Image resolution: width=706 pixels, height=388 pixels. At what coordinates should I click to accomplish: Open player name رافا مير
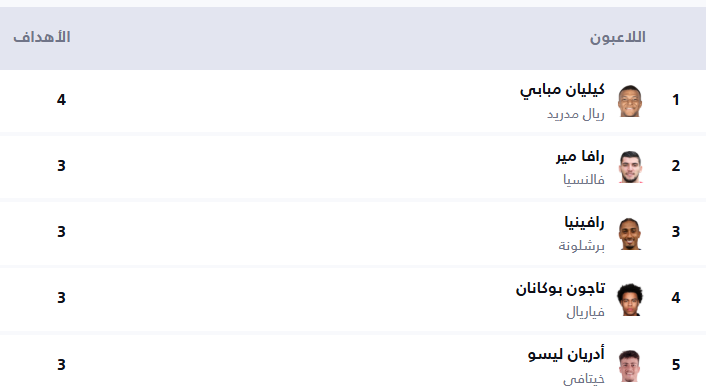[x=580, y=156]
